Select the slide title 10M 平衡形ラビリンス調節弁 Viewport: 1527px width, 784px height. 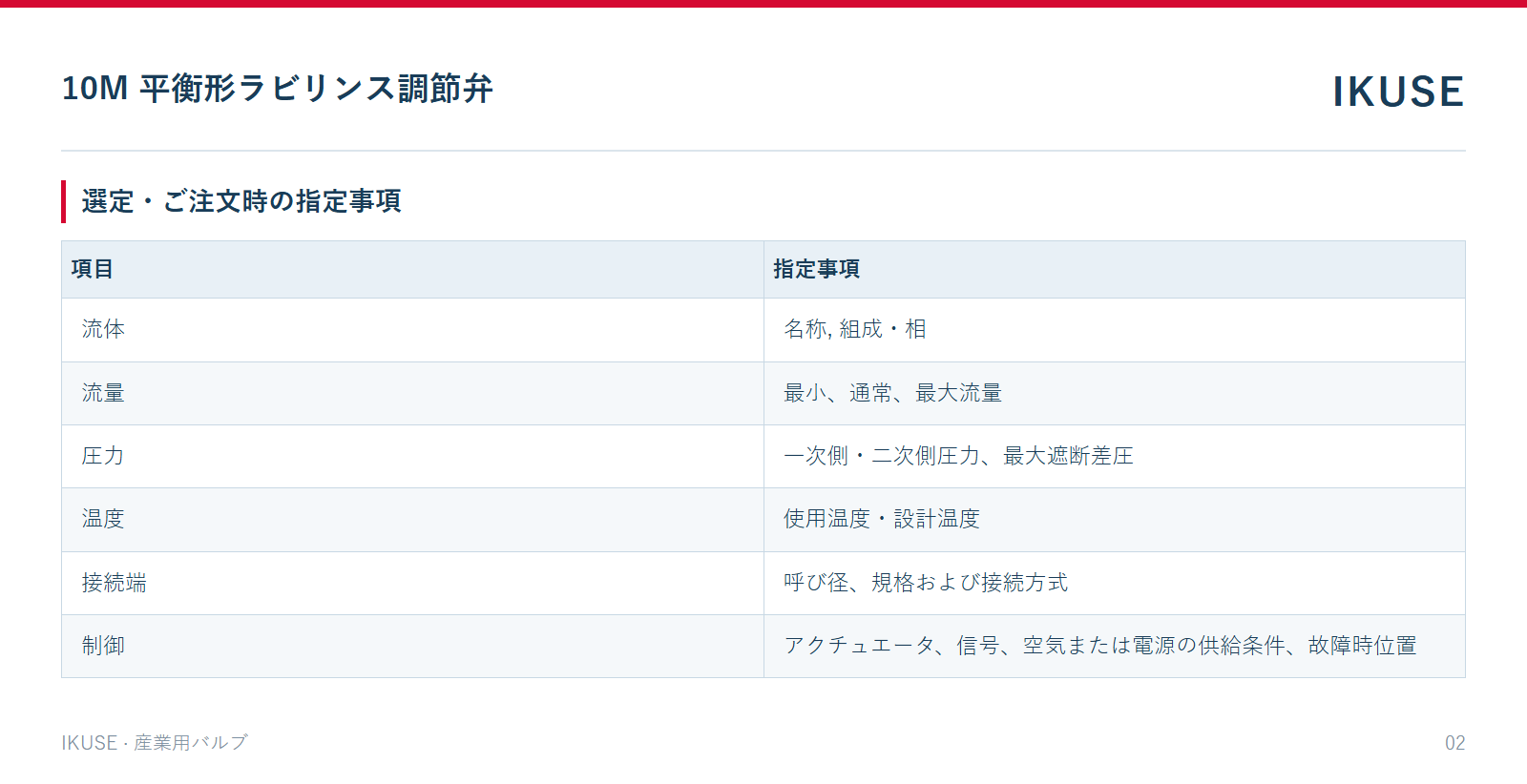pos(278,89)
